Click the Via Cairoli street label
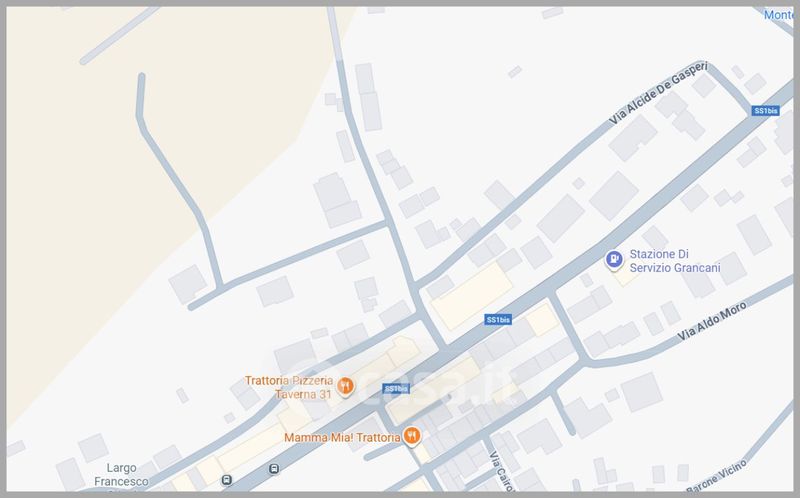The image size is (800, 498). (500, 471)
